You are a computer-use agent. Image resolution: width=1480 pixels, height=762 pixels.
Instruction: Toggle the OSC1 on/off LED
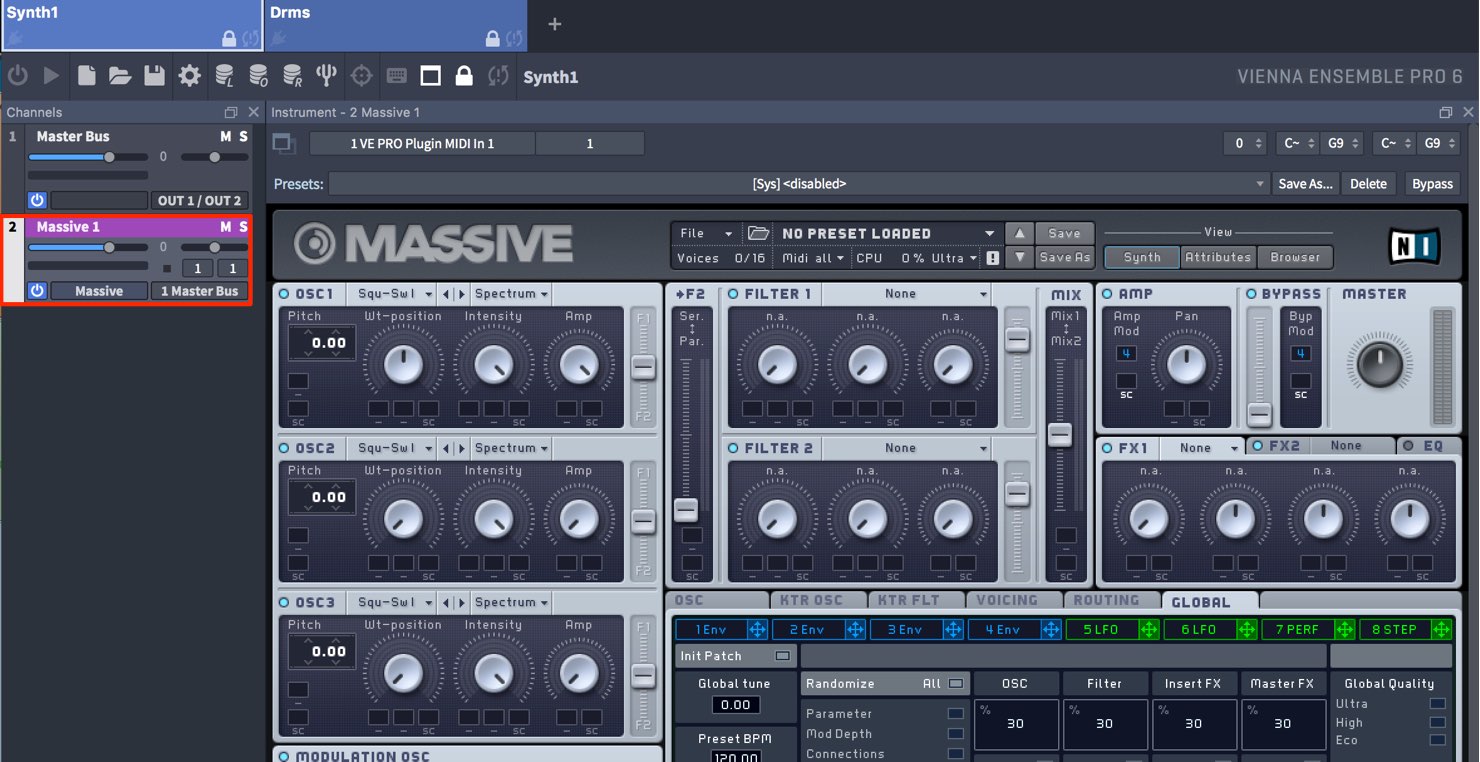[x=284, y=294]
